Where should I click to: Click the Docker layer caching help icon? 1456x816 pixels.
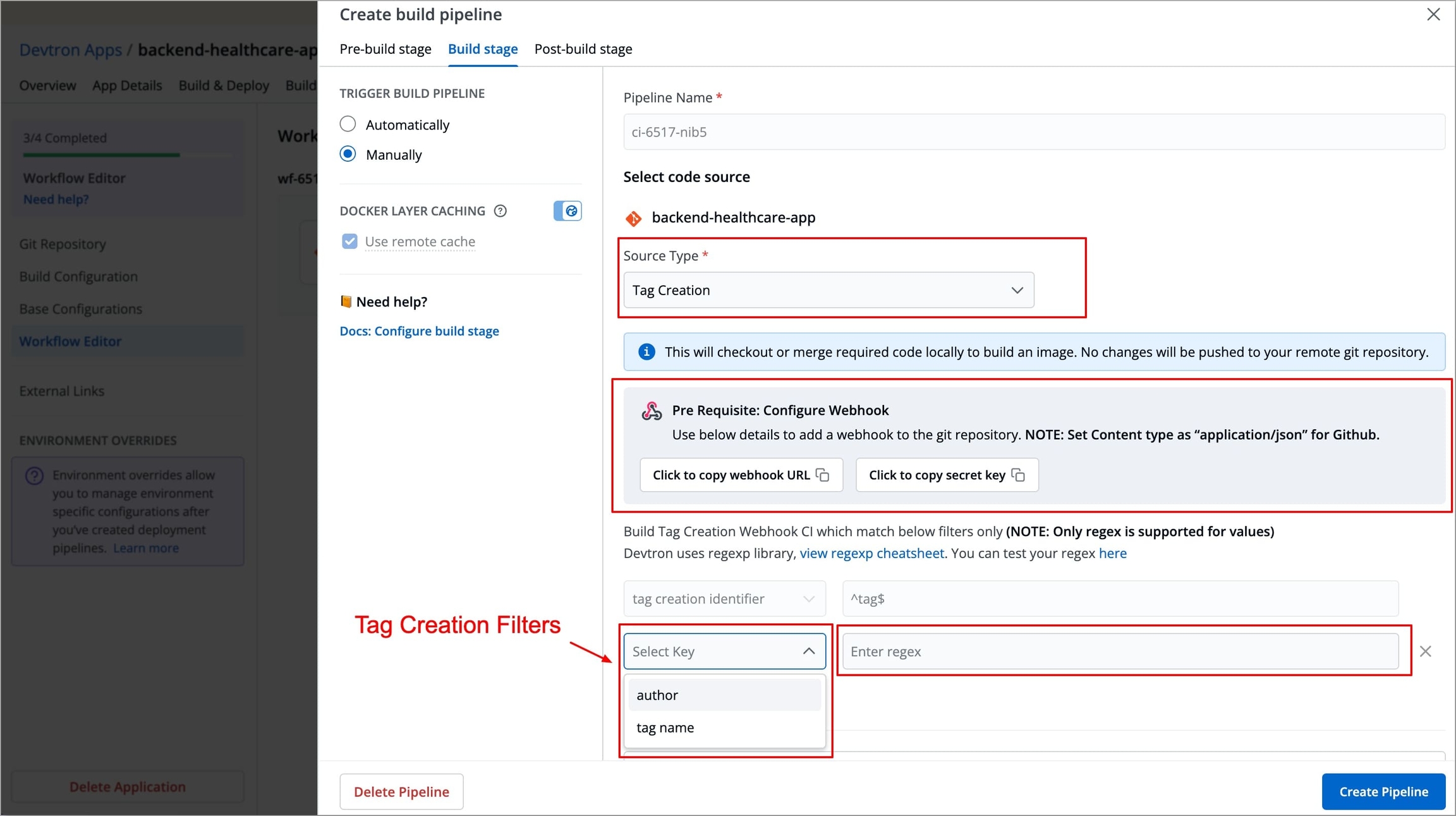(500, 211)
